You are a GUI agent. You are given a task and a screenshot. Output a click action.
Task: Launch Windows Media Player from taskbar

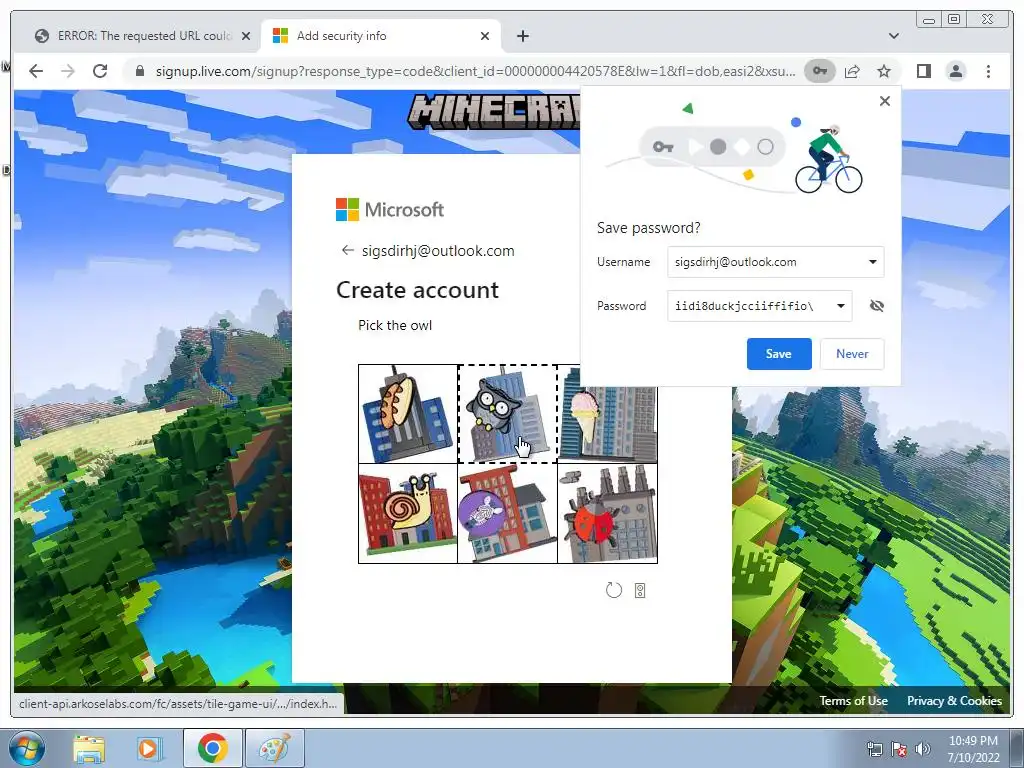[148, 749]
